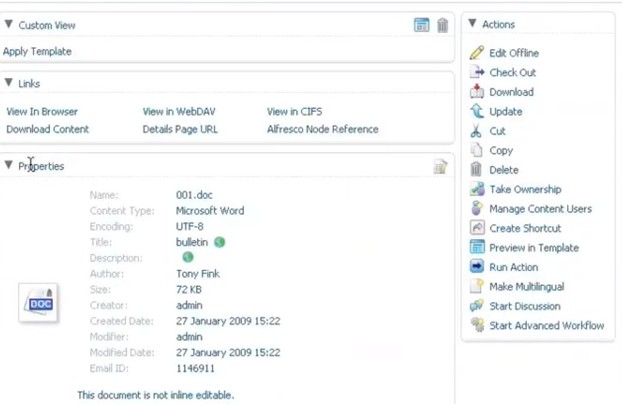Collapse the Links panel
The image size is (622, 404).
tap(9, 83)
